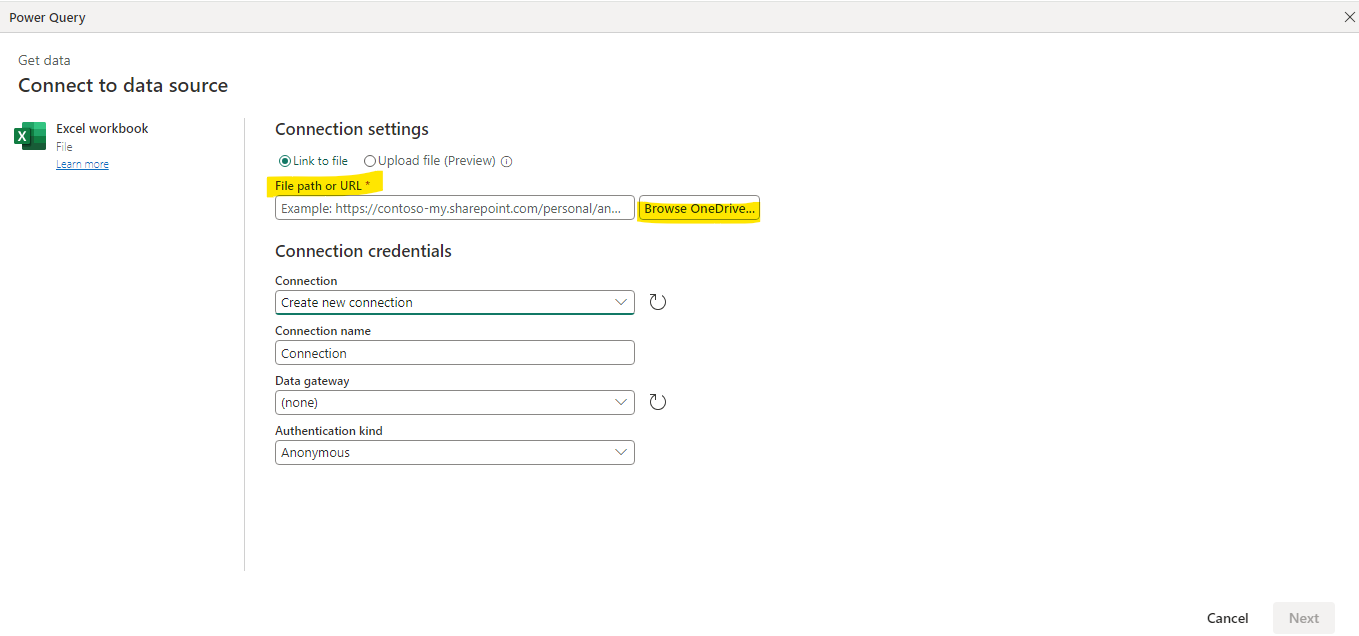Image resolution: width=1359 pixels, height=636 pixels.
Task: Click the chevron on the Connection combo box
Action: click(621, 301)
